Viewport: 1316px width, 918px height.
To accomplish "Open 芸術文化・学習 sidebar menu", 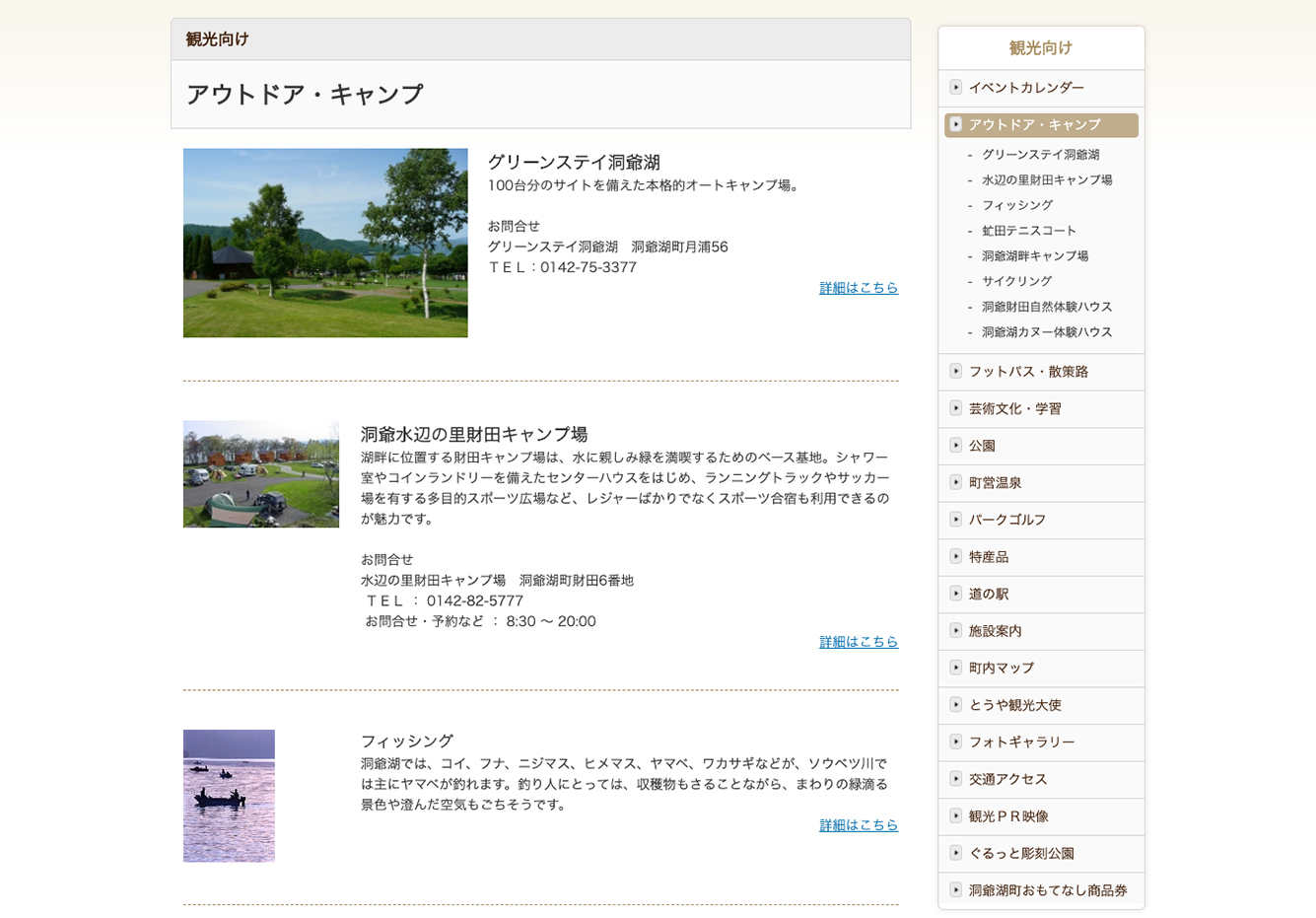I will 1041,409.
